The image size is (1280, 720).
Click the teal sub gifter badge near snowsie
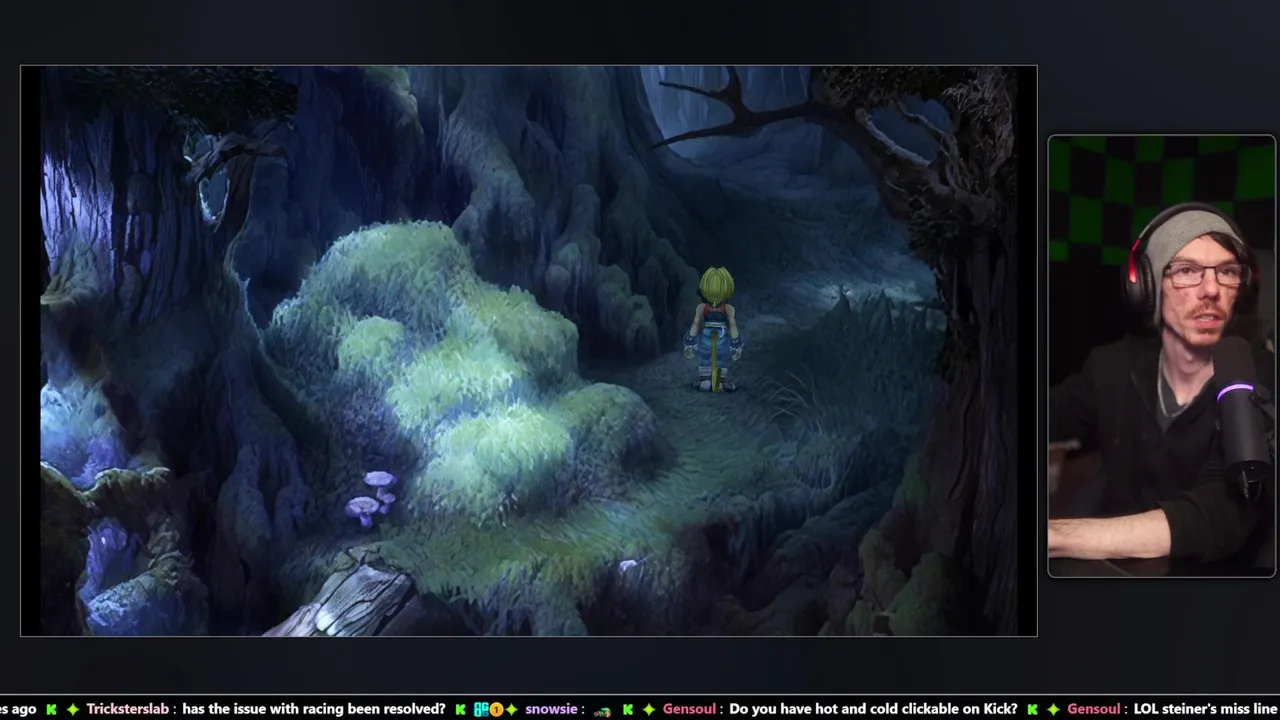[x=481, y=709]
